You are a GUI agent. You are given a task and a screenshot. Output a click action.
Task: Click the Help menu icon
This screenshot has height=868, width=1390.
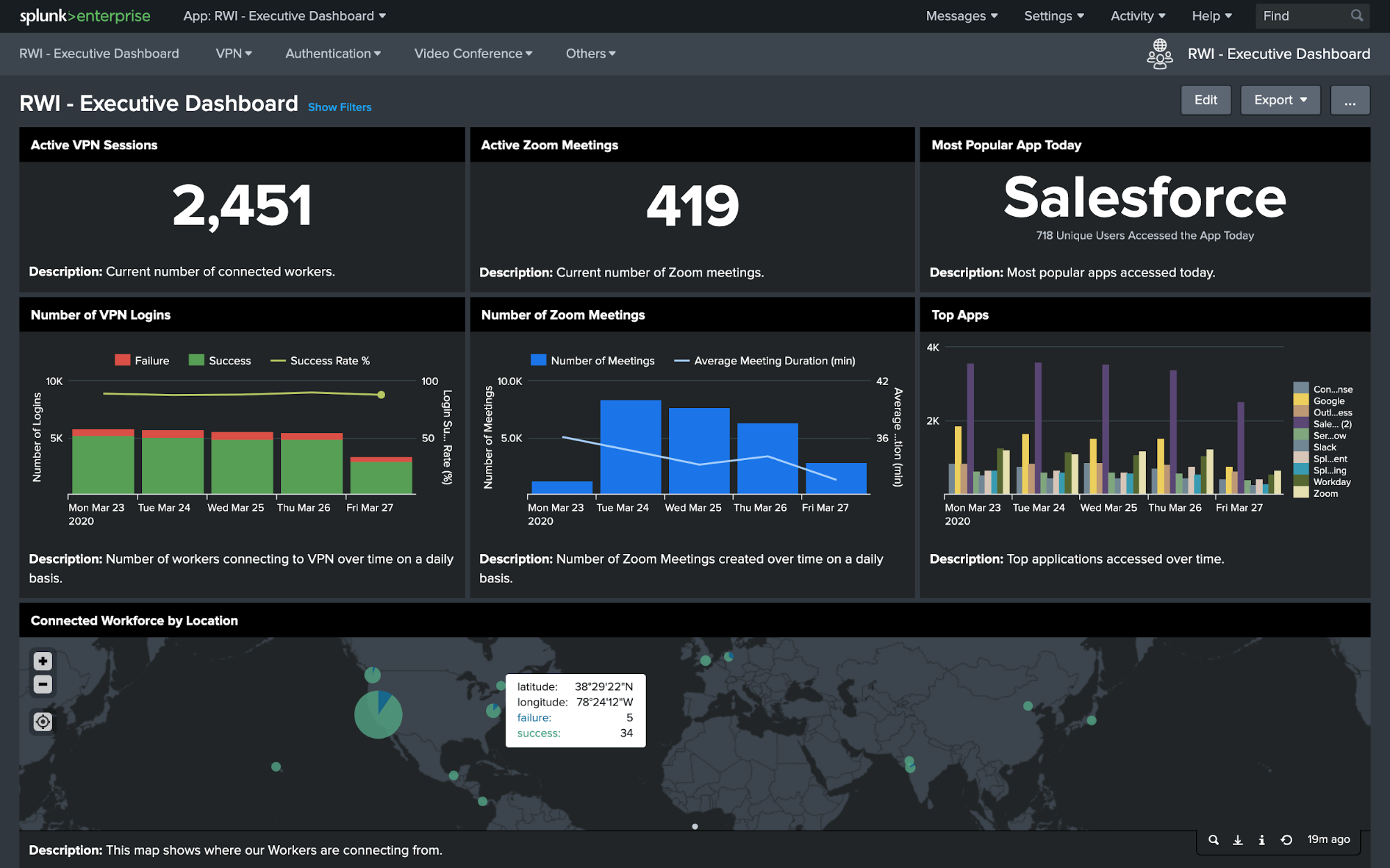pos(1211,16)
